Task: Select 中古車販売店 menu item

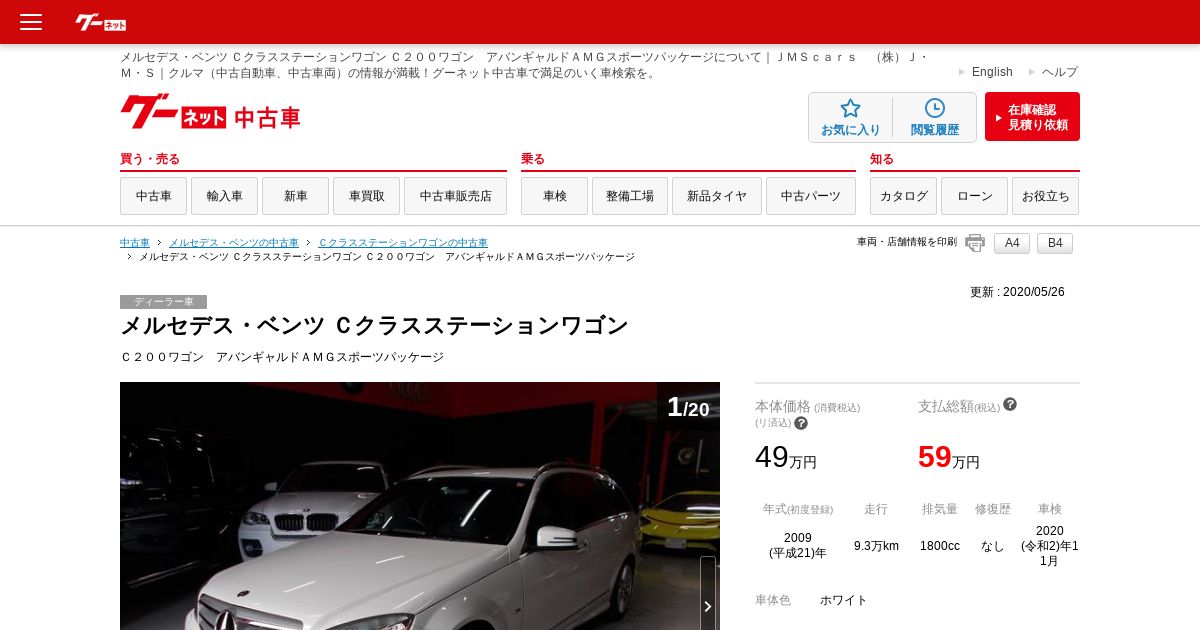Action: [x=455, y=196]
